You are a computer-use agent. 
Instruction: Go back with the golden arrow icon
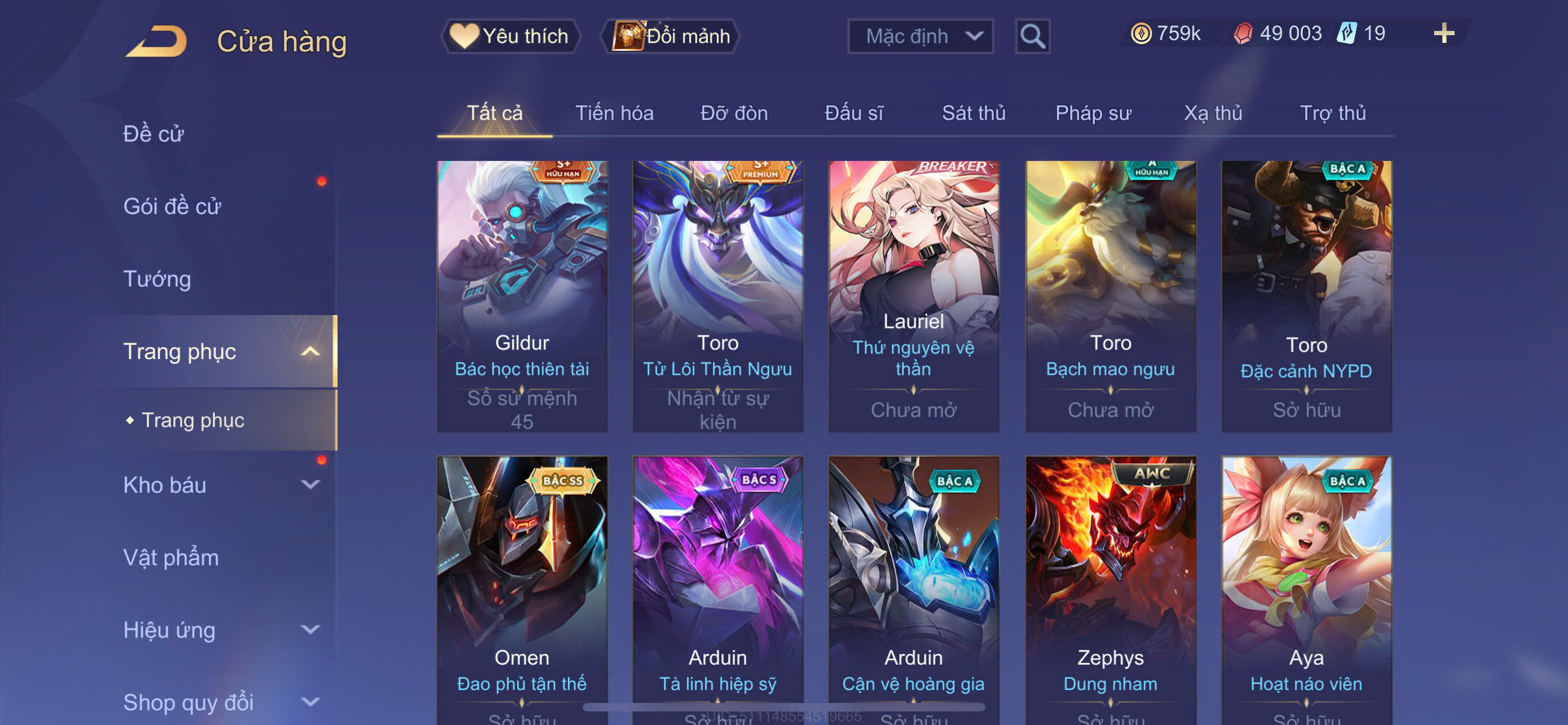pos(156,41)
